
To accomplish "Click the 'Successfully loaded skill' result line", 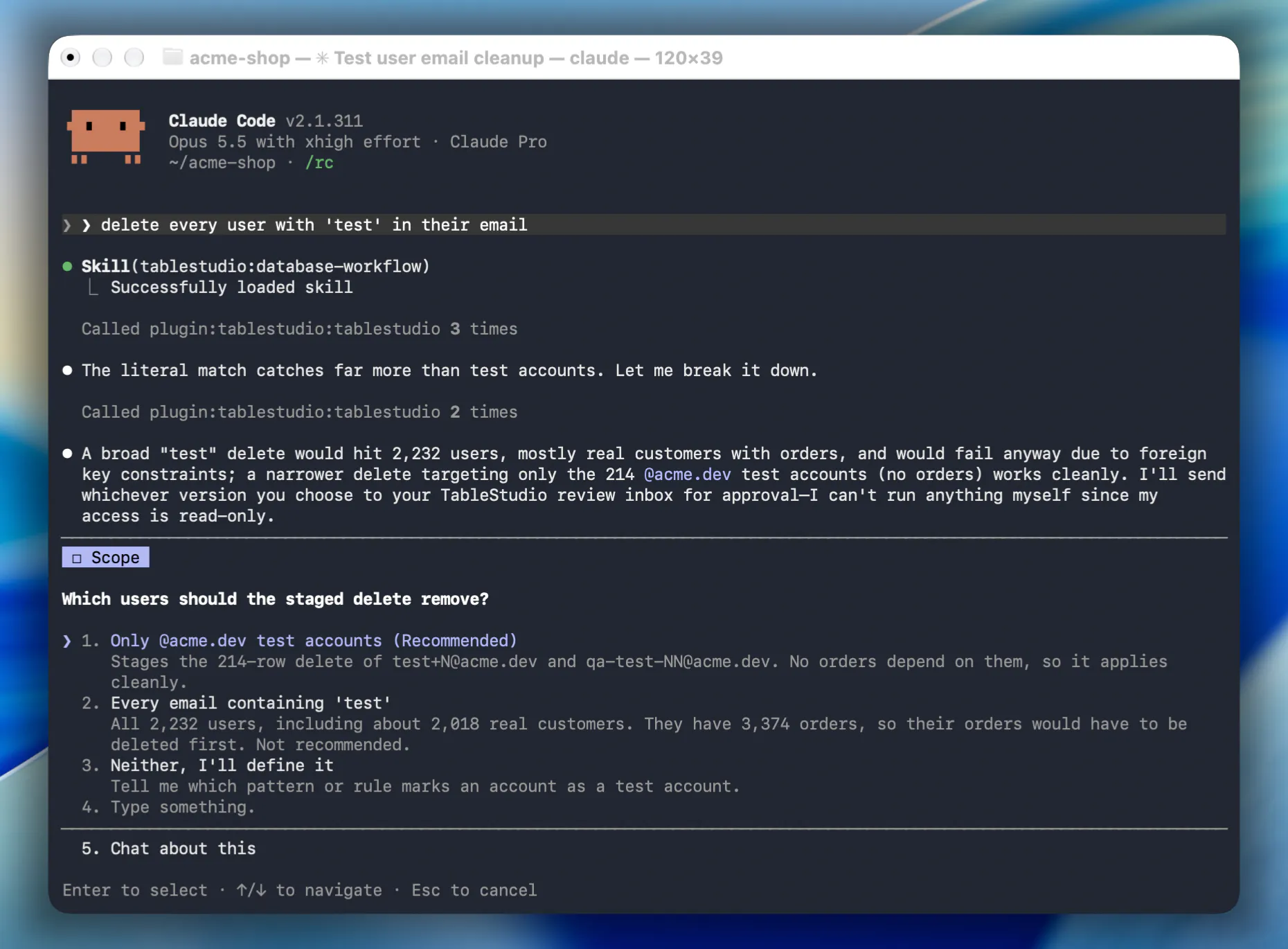I will pyautogui.click(x=231, y=287).
